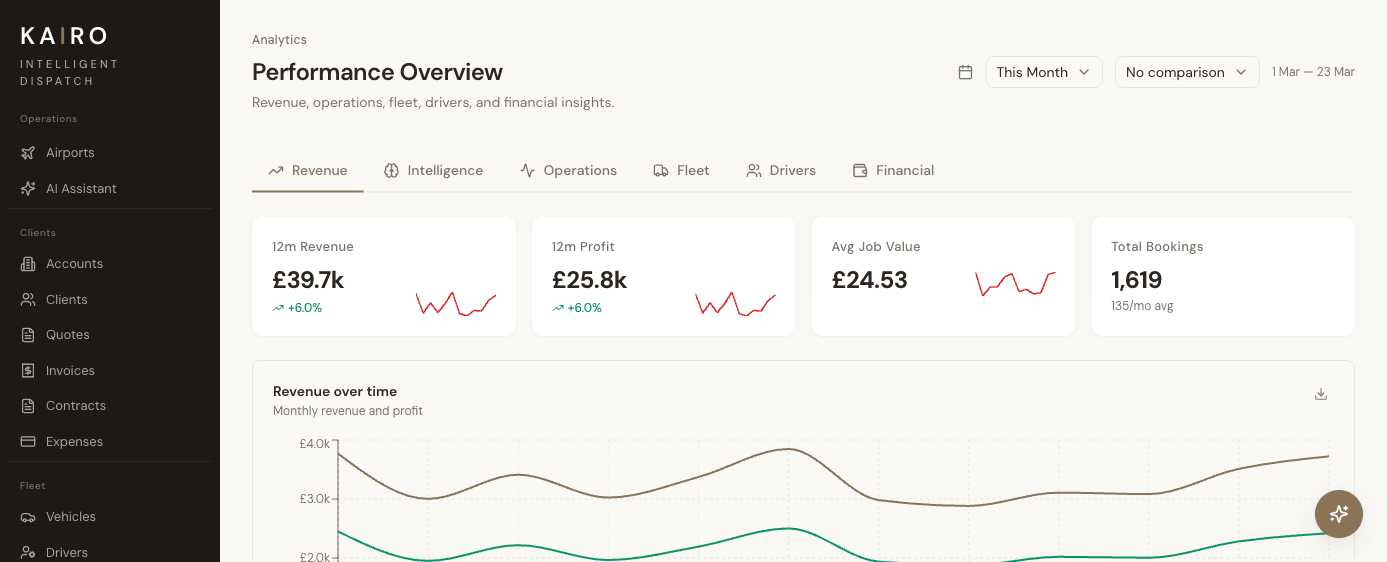
Task: Click the 135/mo avg text
Action: click(x=1142, y=306)
